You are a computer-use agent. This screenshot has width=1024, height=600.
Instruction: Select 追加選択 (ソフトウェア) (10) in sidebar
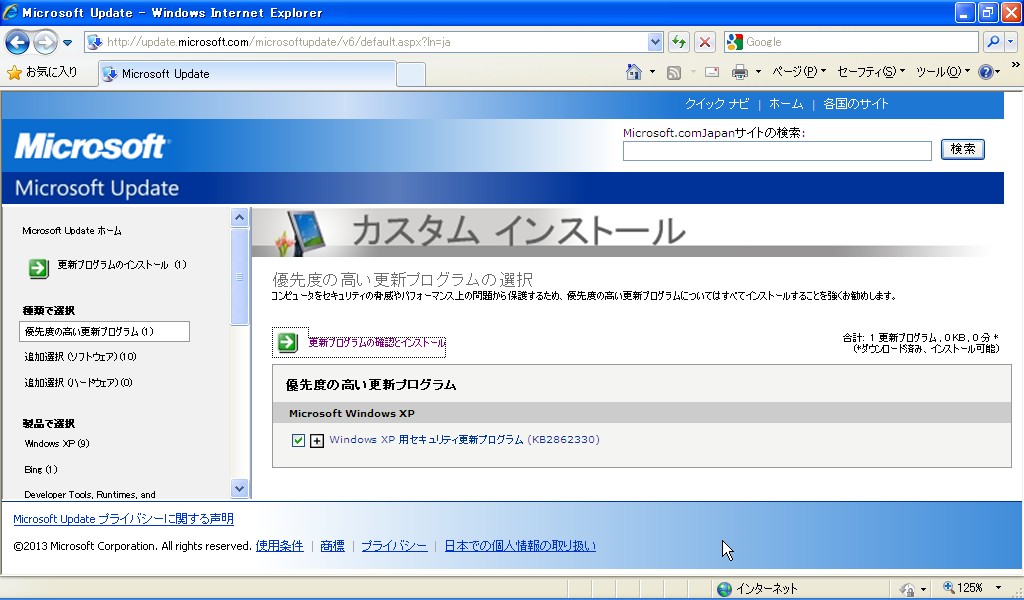80,357
